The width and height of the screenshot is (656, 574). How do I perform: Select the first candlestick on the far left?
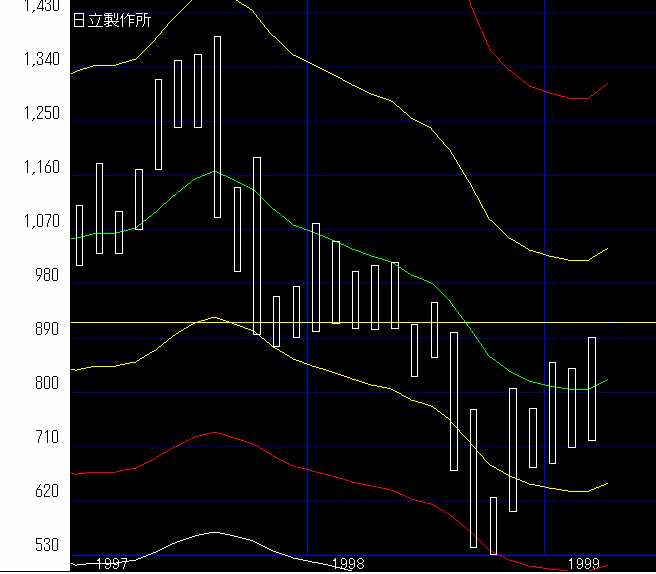[x=80, y=235]
